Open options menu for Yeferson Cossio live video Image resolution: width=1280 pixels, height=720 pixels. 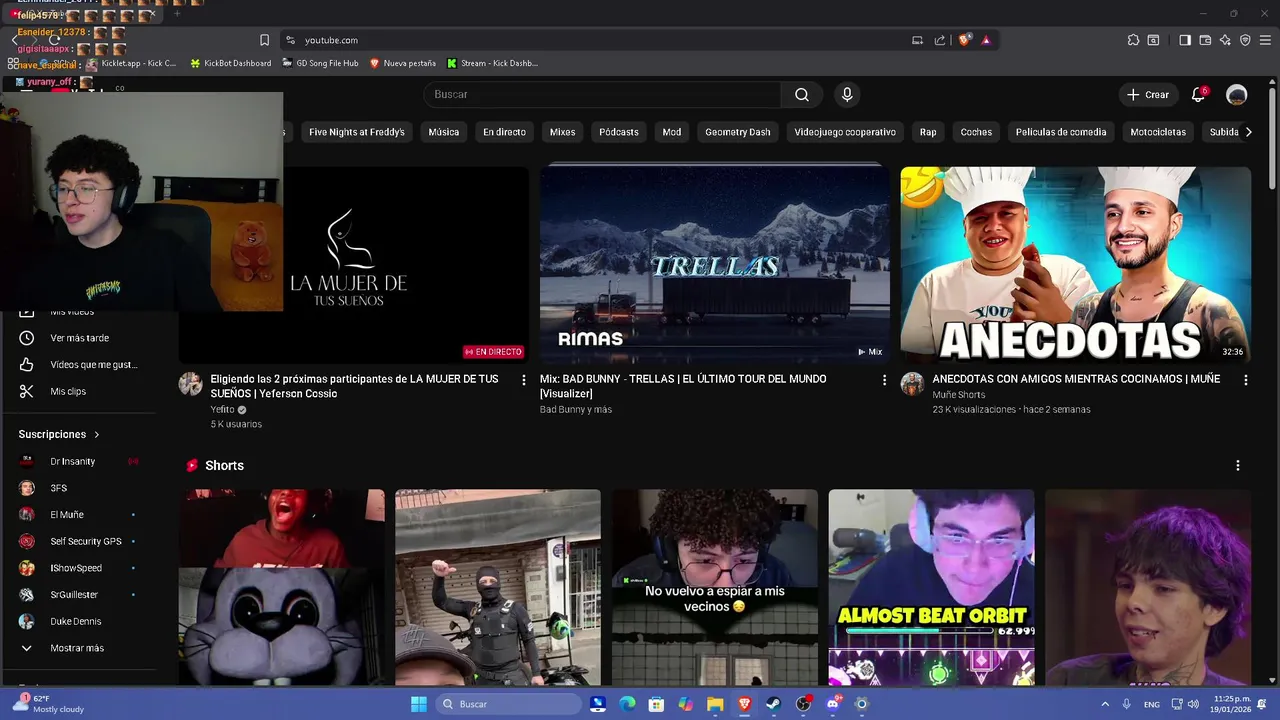pyautogui.click(x=523, y=380)
